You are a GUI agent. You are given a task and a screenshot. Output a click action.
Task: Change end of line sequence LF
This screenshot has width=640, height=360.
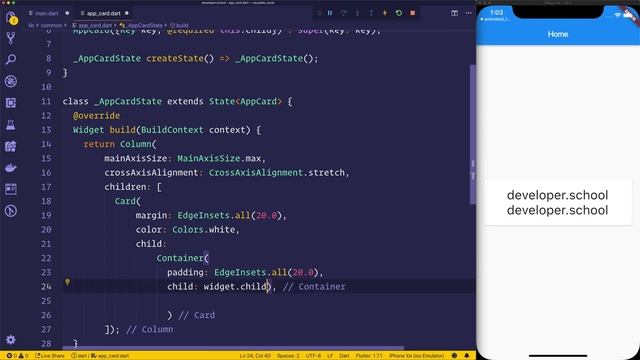click(x=330, y=356)
